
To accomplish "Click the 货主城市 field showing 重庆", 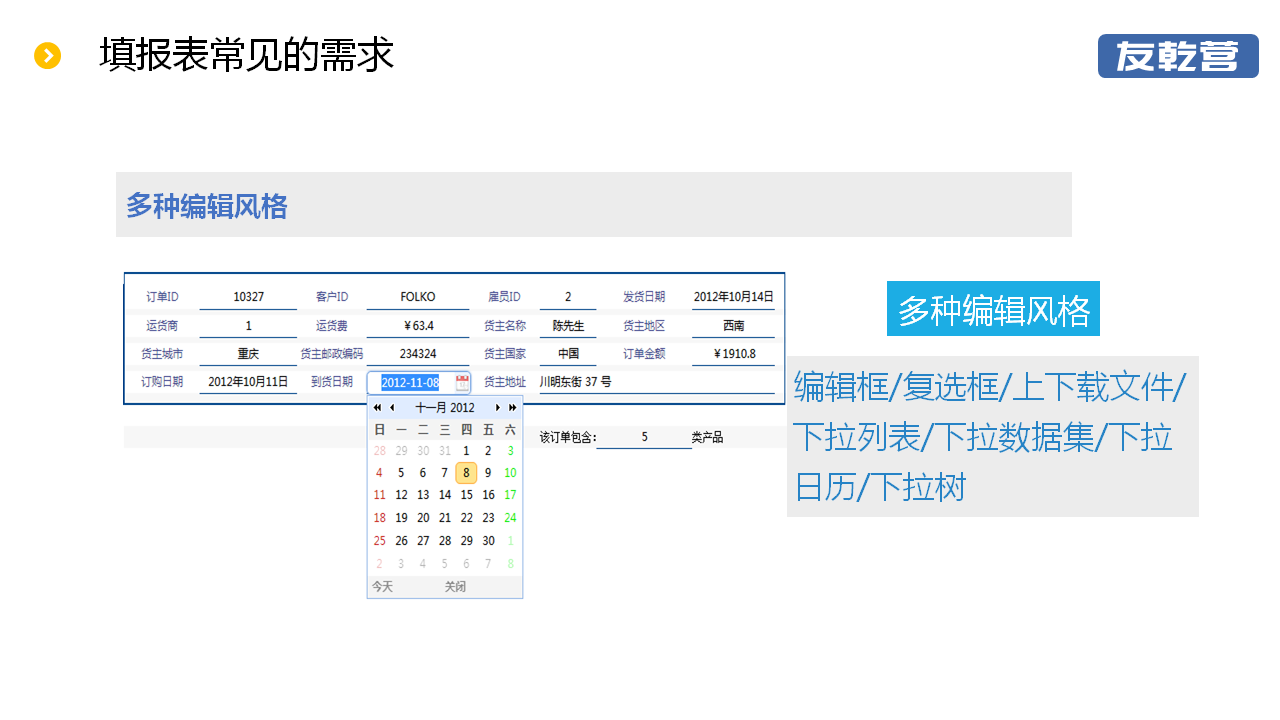I will pos(248,354).
